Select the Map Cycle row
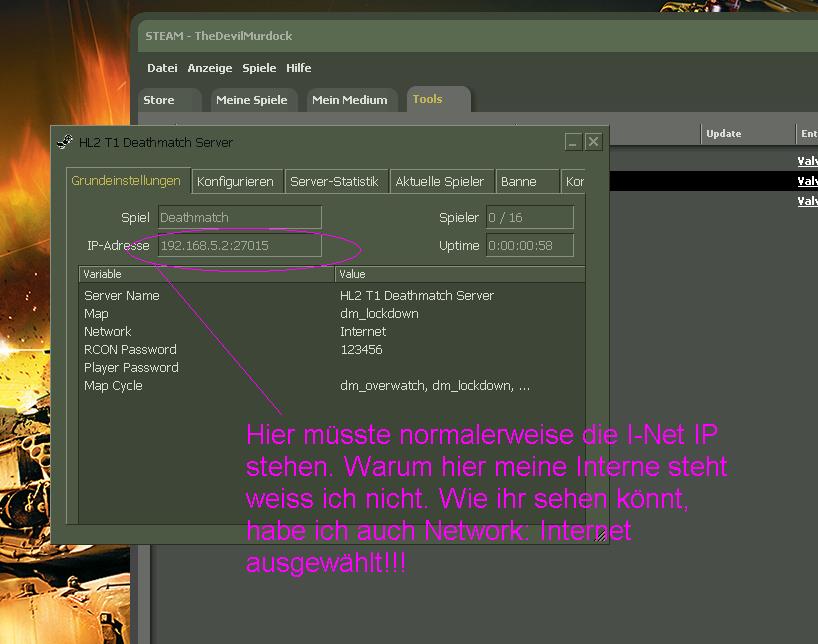818x644 pixels. tap(332, 386)
